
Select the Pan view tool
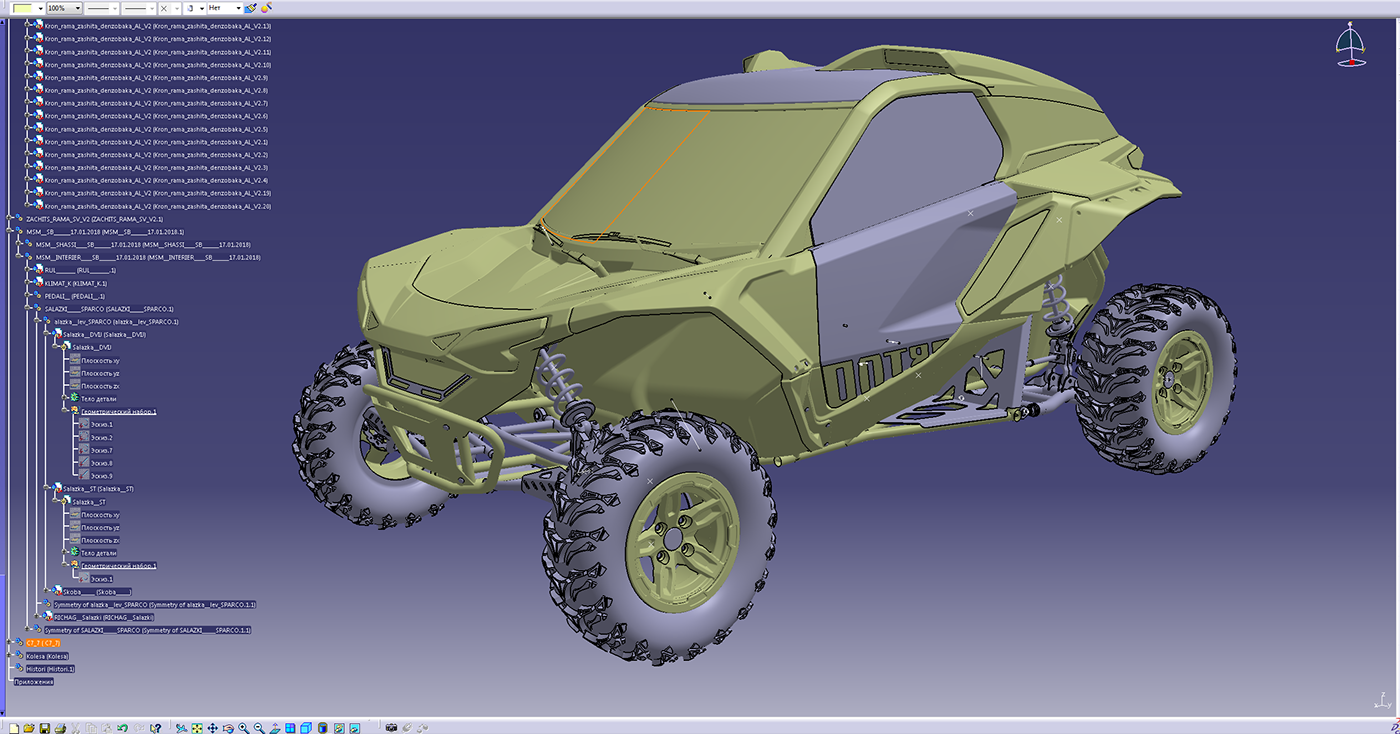coord(212,727)
